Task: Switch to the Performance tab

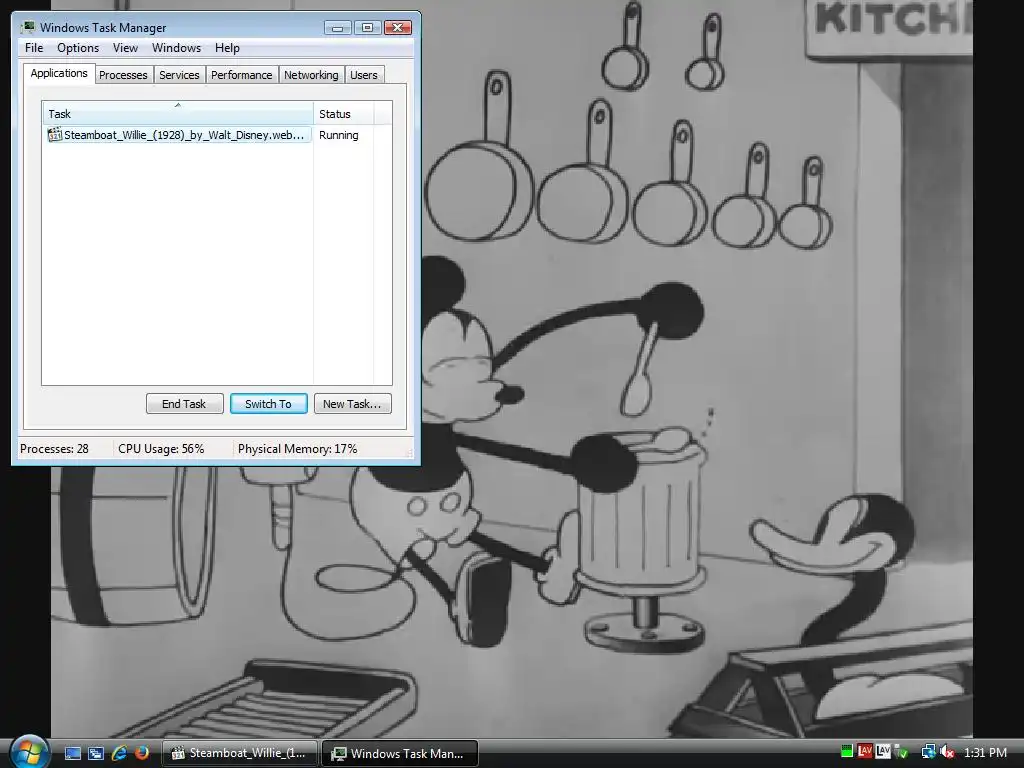Action: click(x=242, y=75)
